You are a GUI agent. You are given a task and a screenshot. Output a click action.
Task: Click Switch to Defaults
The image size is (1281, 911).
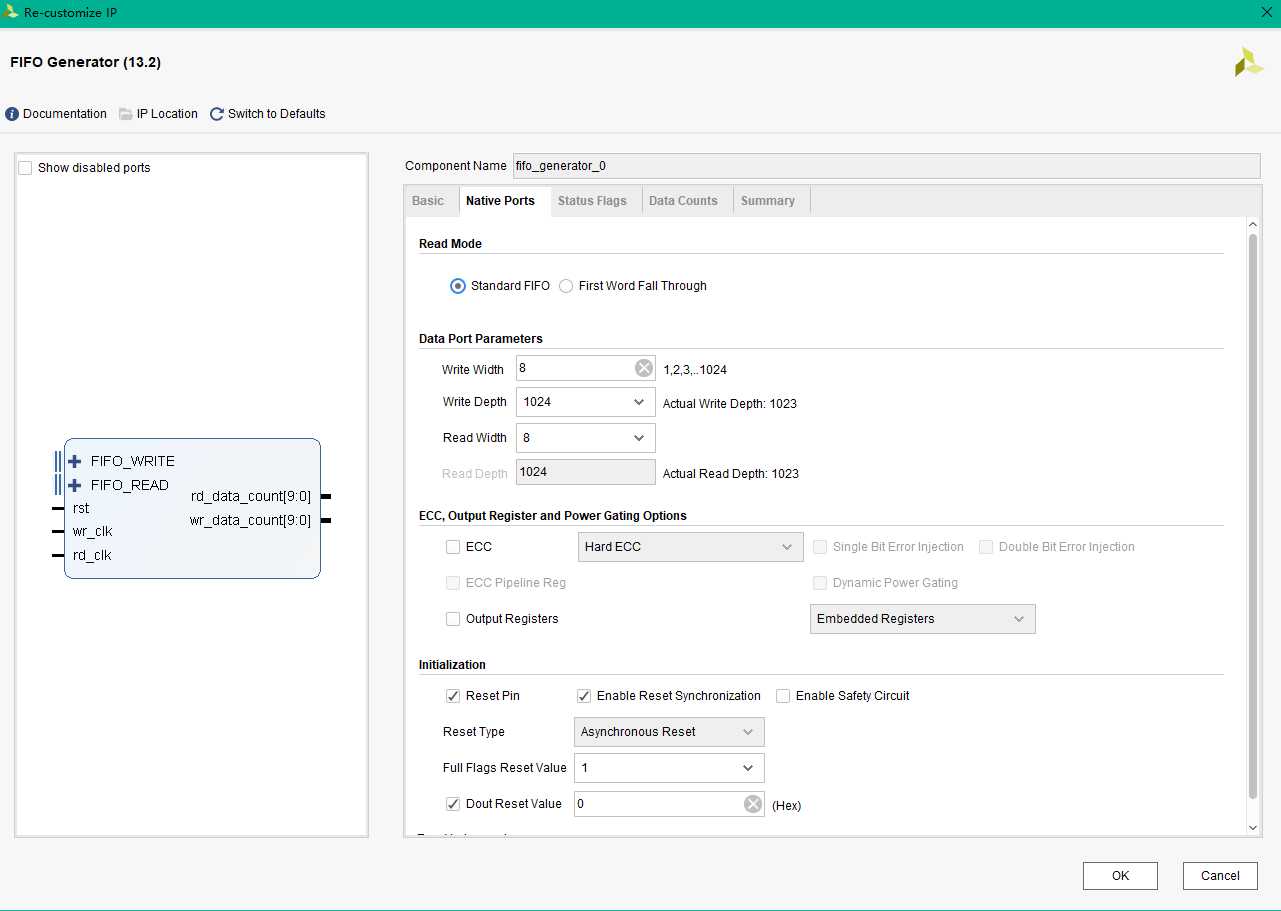point(277,114)
